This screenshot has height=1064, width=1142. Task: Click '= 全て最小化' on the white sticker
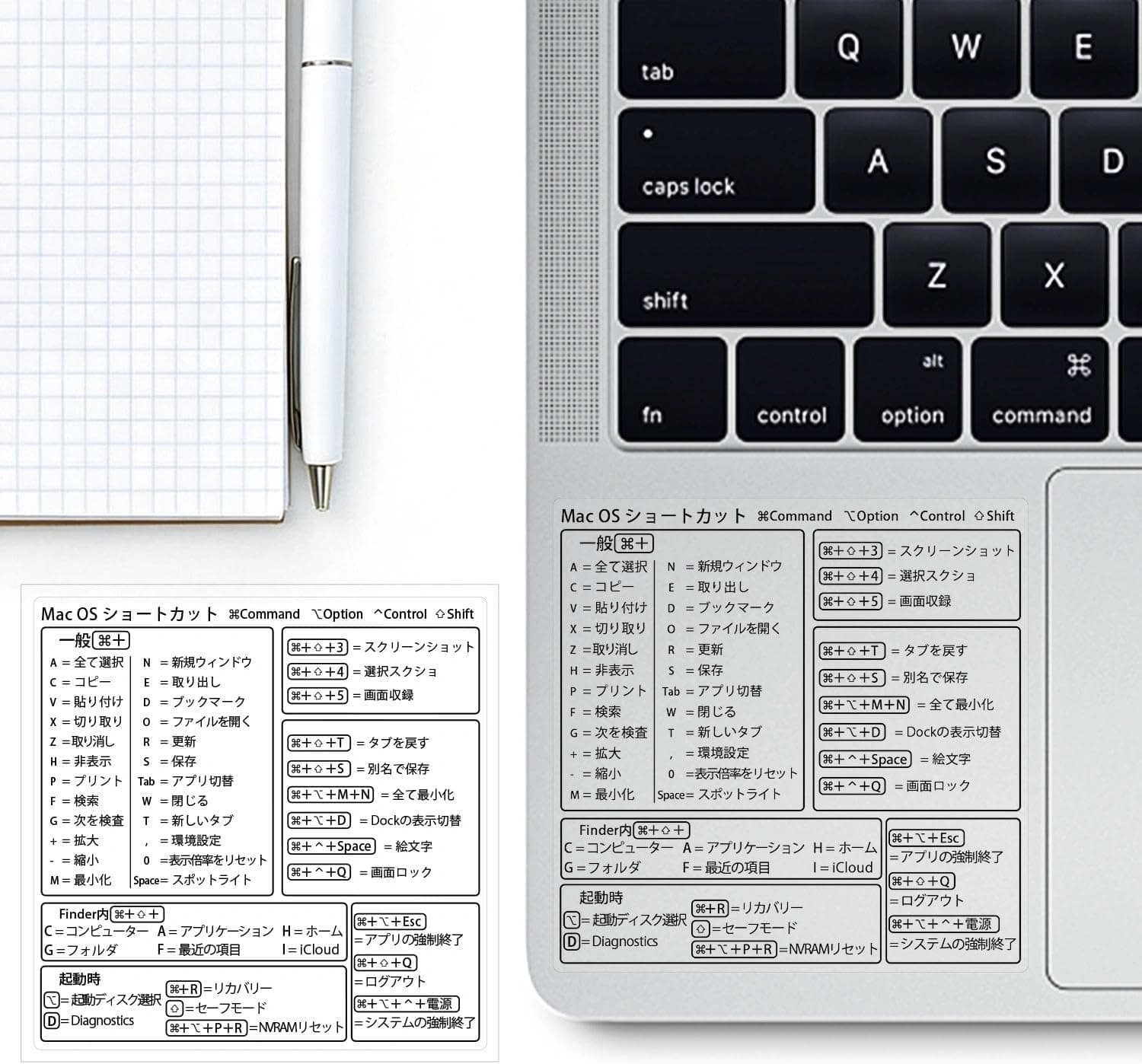[417, 795]
